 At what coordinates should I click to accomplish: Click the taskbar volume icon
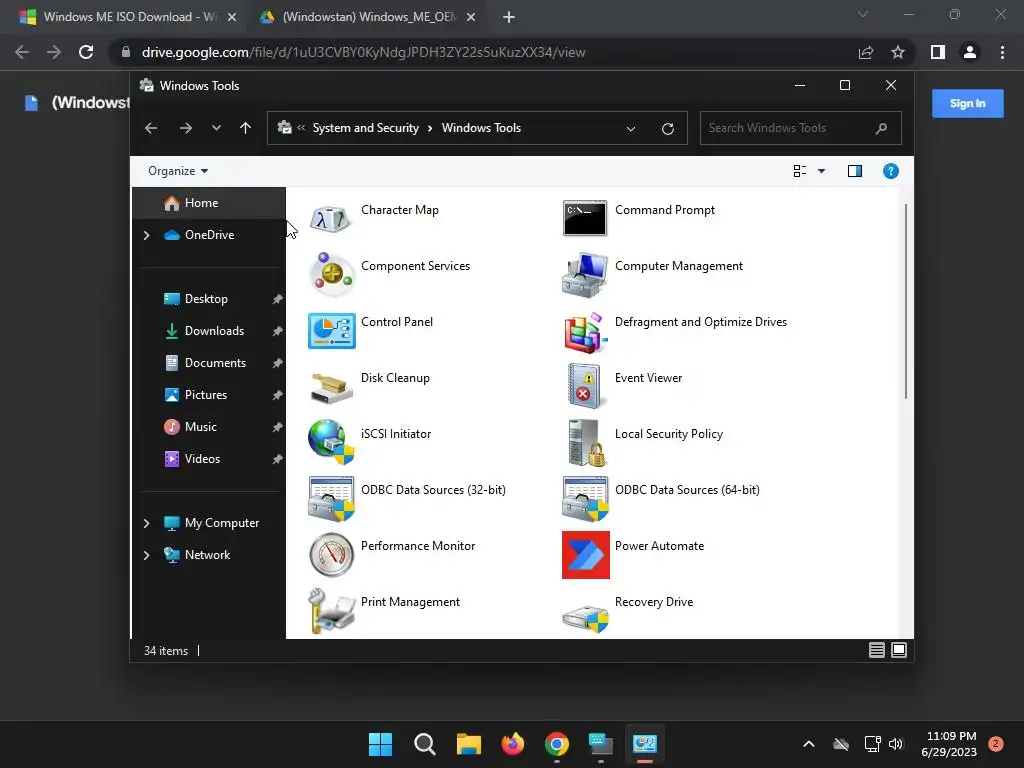tap(895, 744)
